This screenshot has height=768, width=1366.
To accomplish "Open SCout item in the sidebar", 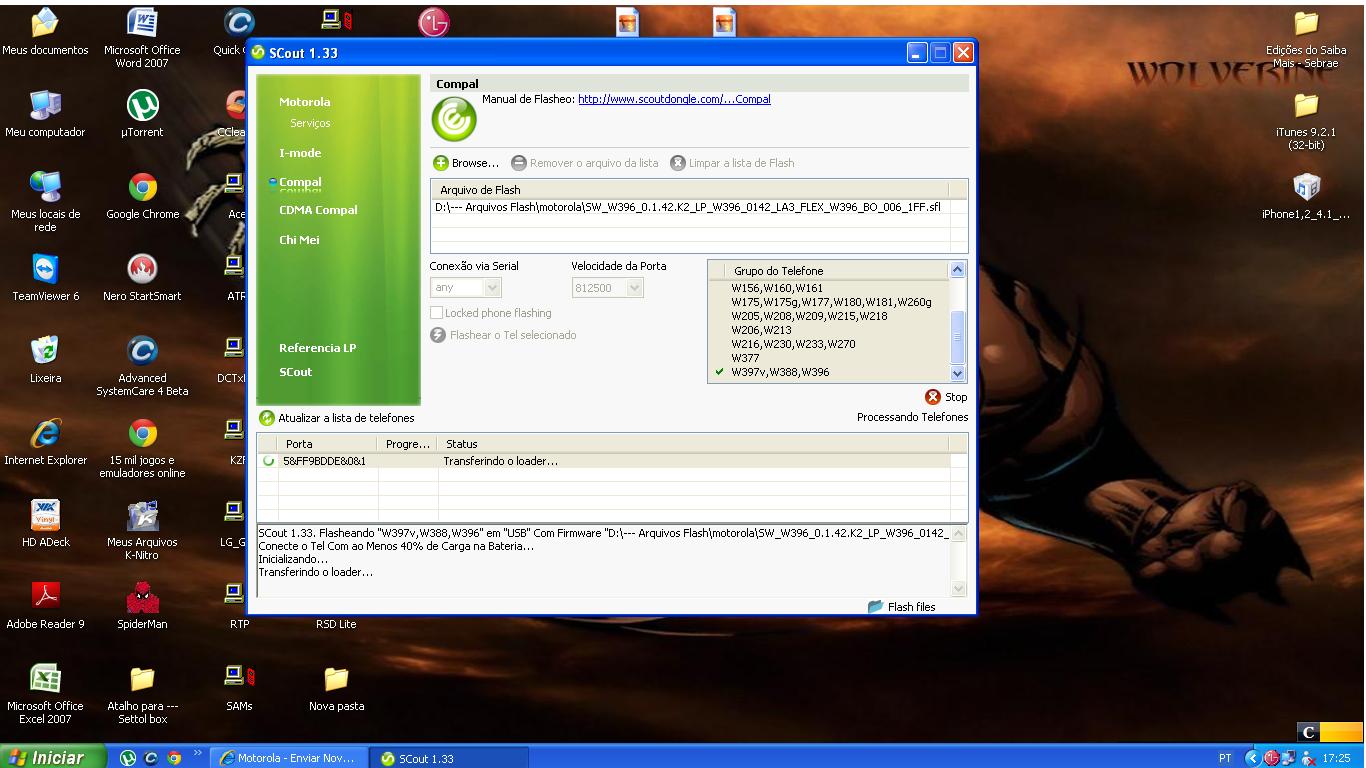I will point(295,372).
